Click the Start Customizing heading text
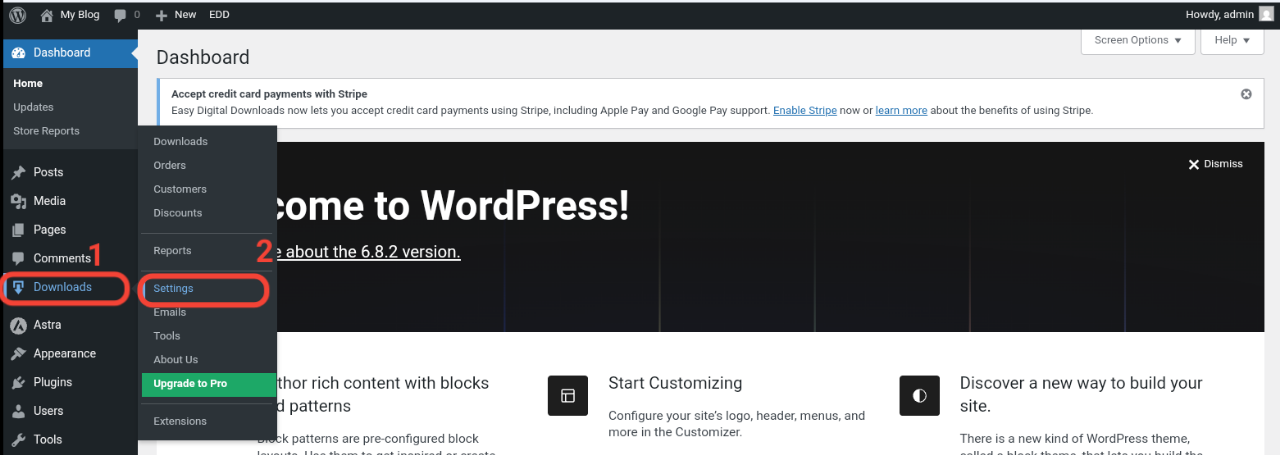 (x=675, y=383)
